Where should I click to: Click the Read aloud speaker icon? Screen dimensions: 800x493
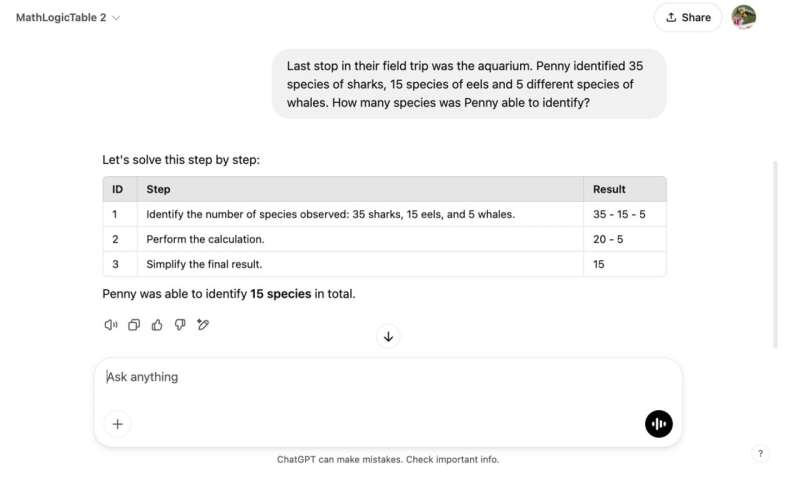[x=111, y=324]
